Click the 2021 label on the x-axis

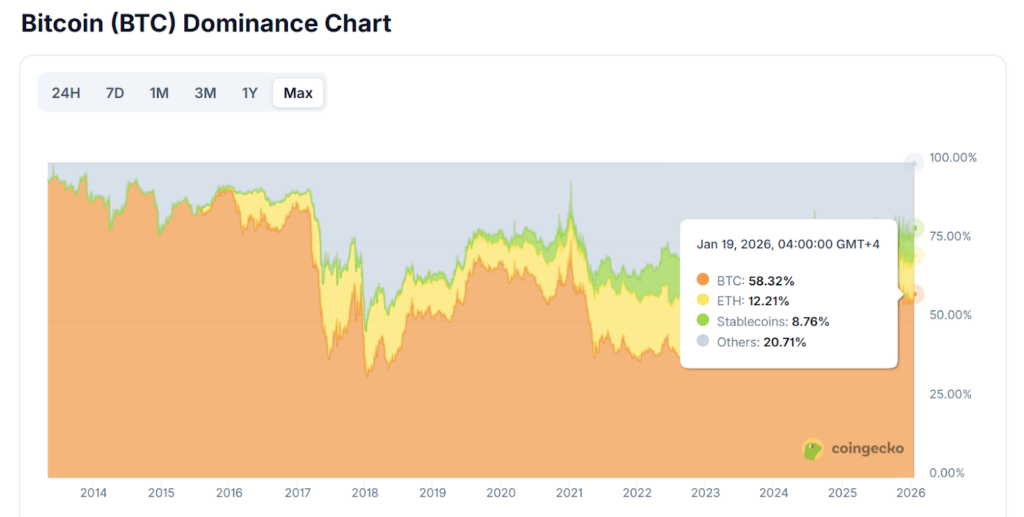click(x=569, y=493)
